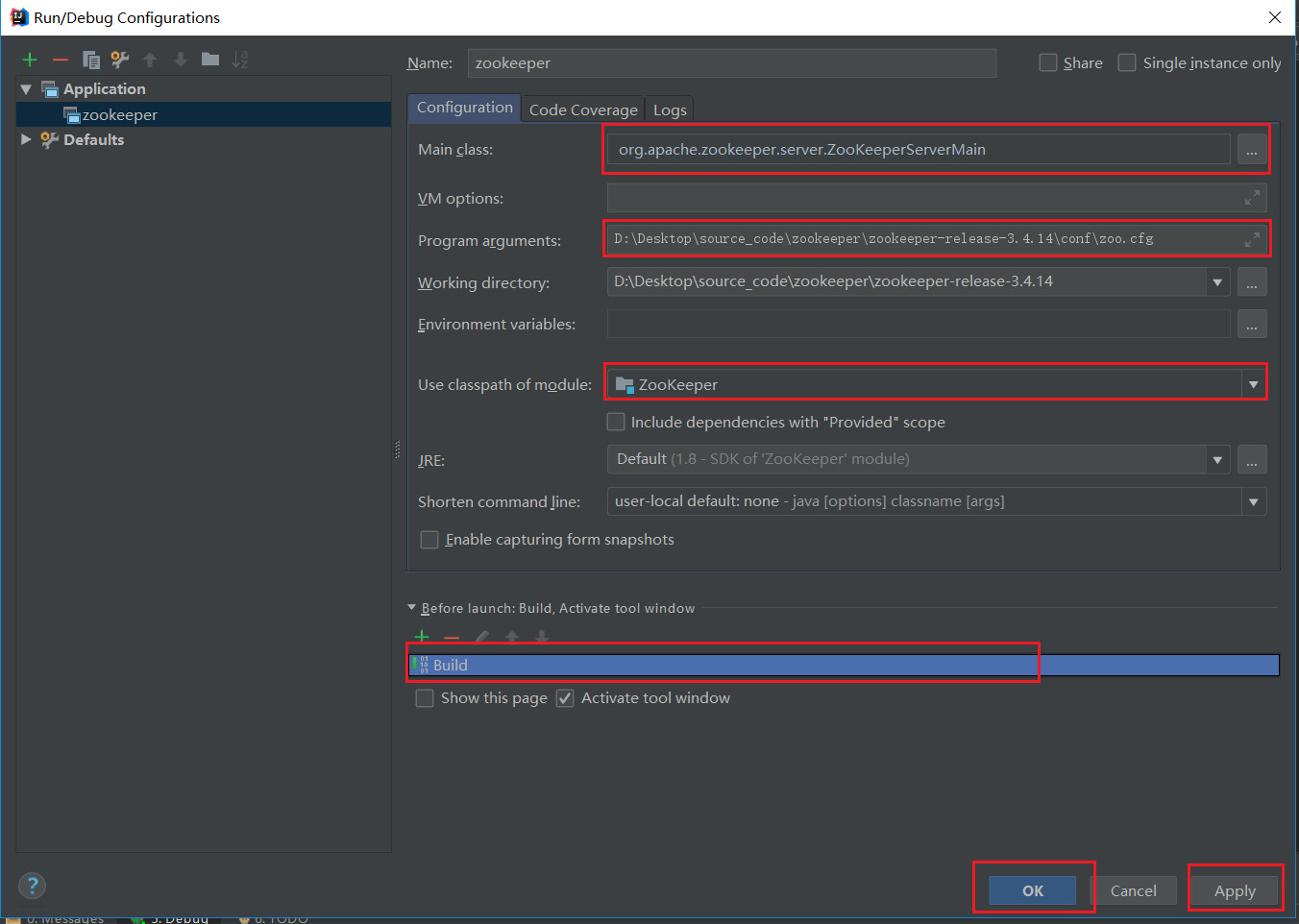
Task: Click the Environment variables input field
Action: tap(919, 325)
